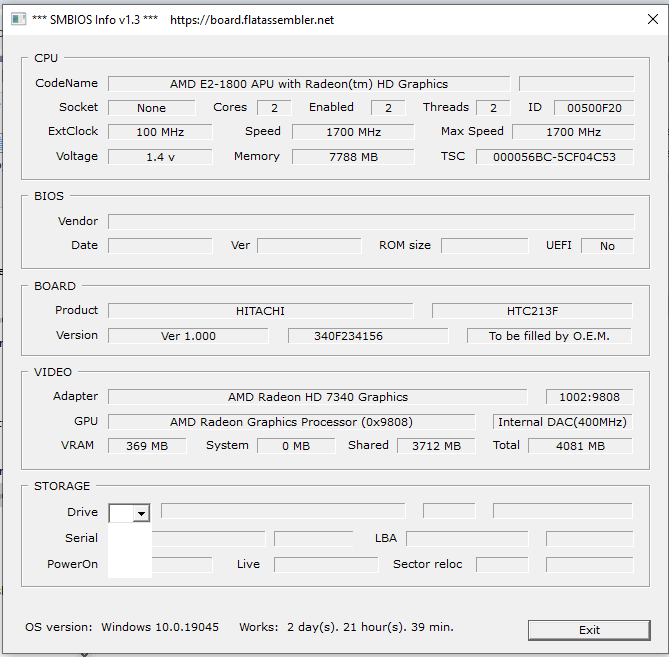Click the empty BIOS Date field
Screen dimensions: 669x657
(x=160, y=246)
